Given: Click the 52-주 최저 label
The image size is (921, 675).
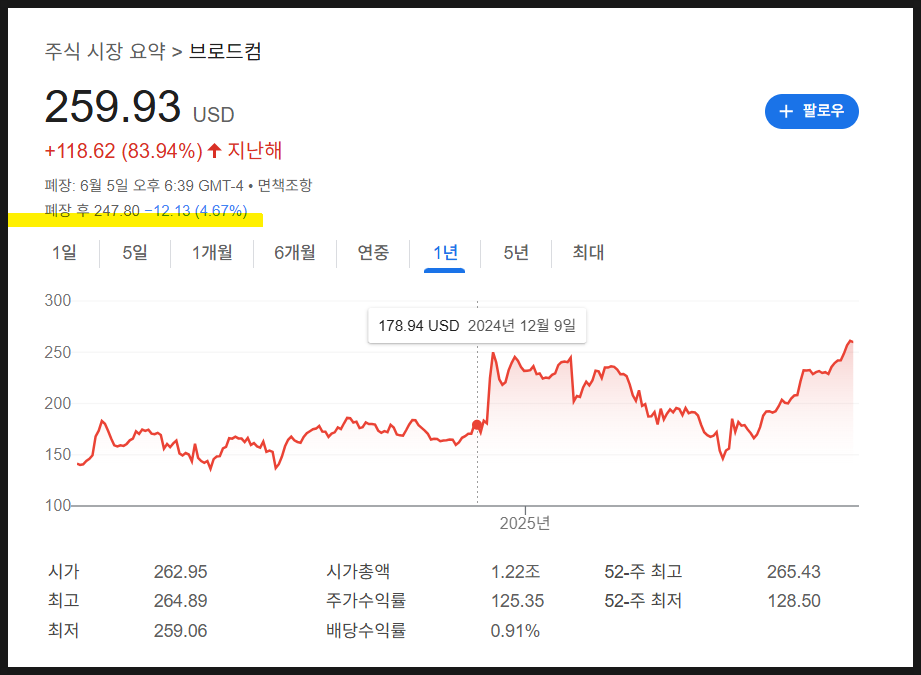Looking at the screenshot, I should [x=643, y=600].
